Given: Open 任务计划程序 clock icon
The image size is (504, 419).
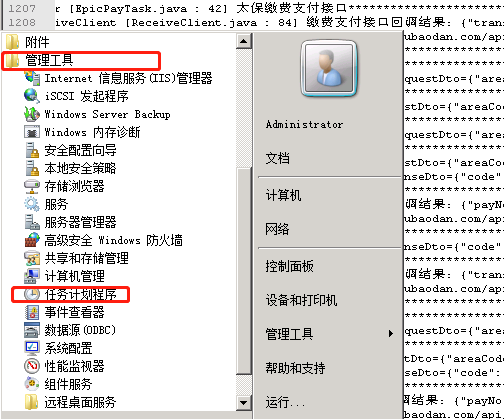Looking at the screenshot, I should coord(32,294).
